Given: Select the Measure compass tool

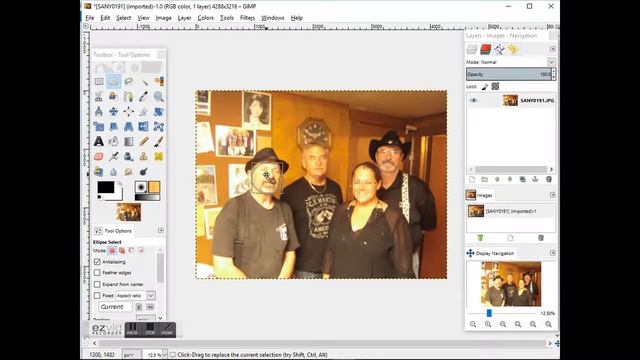Looking at the screenshot, I should [99, 111].
